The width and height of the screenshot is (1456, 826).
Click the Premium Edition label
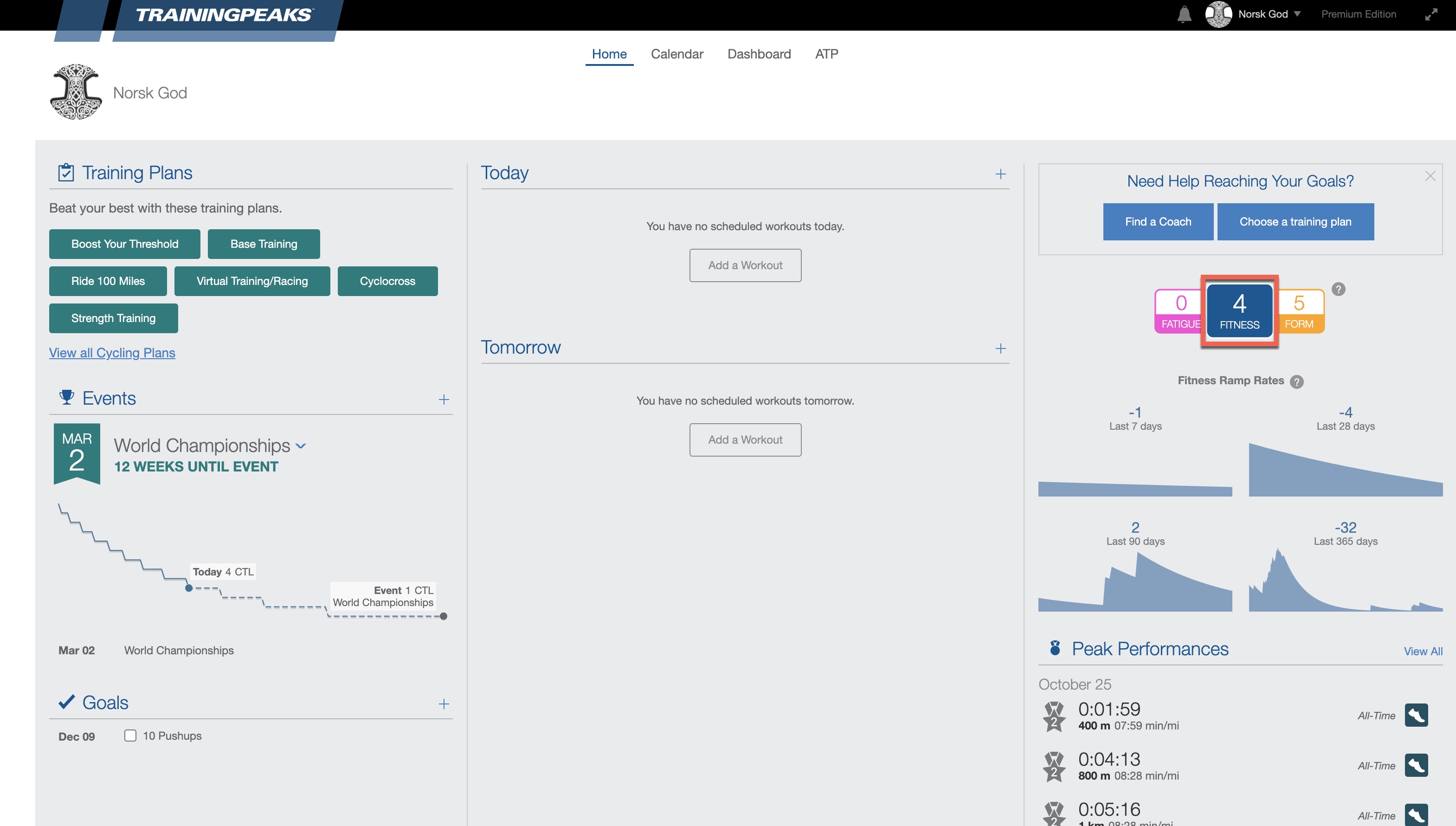pyautogui.click(x=1359, y=14)
